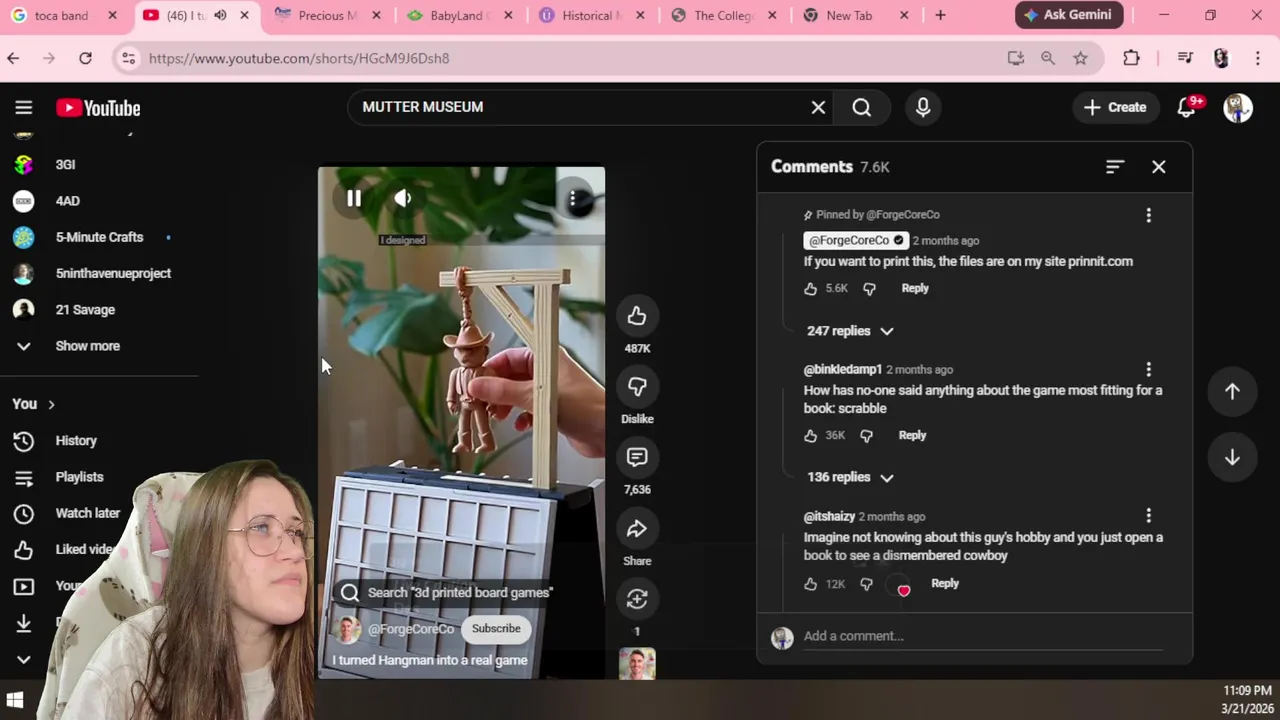1280x720 pixels.
Task: Bookmark this page with the star
Action: 1080,58
